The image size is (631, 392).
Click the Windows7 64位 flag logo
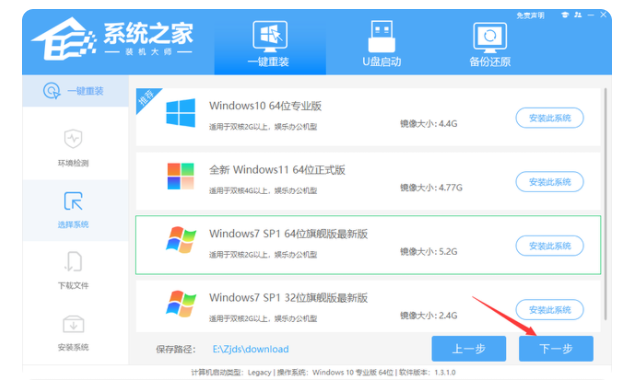pyautogui.click(x=181, y=240)
